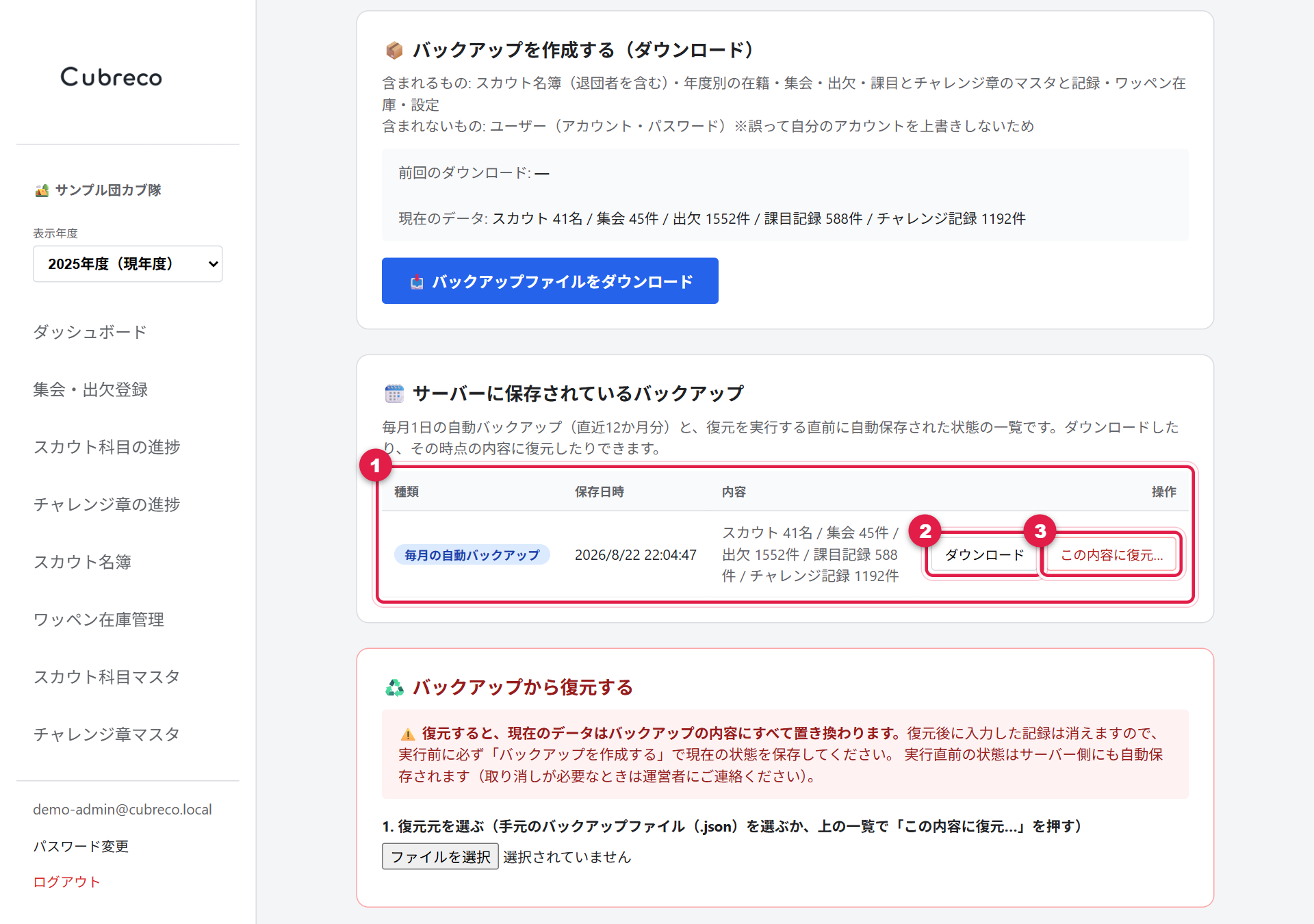
Task: Click the 保存日時 column header
Action: [x=600, y=491]
